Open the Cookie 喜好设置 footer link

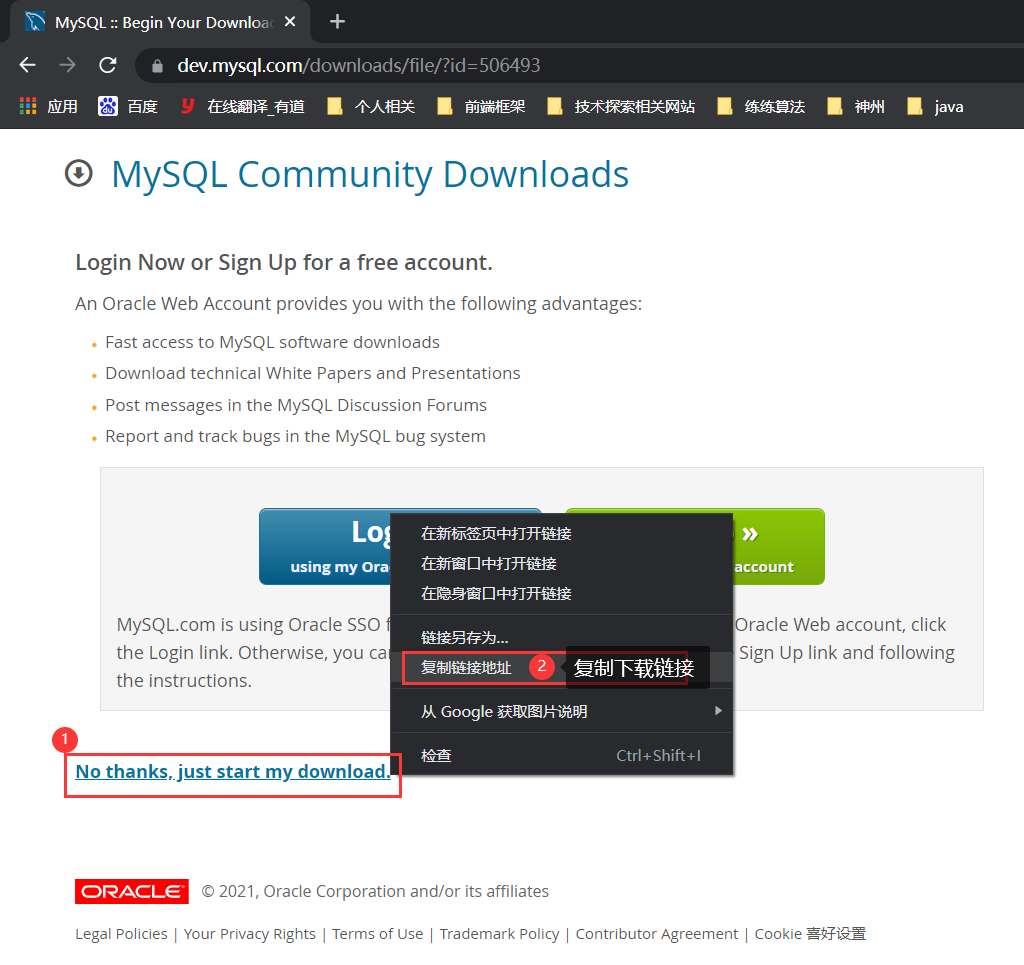tap(810, 934)
